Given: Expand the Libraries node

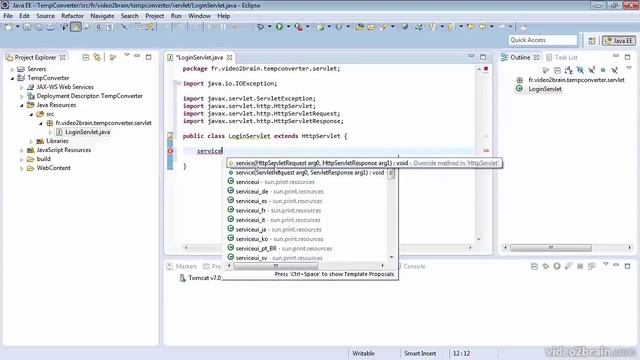Looking at the screenshot, I should coord(31,141).
